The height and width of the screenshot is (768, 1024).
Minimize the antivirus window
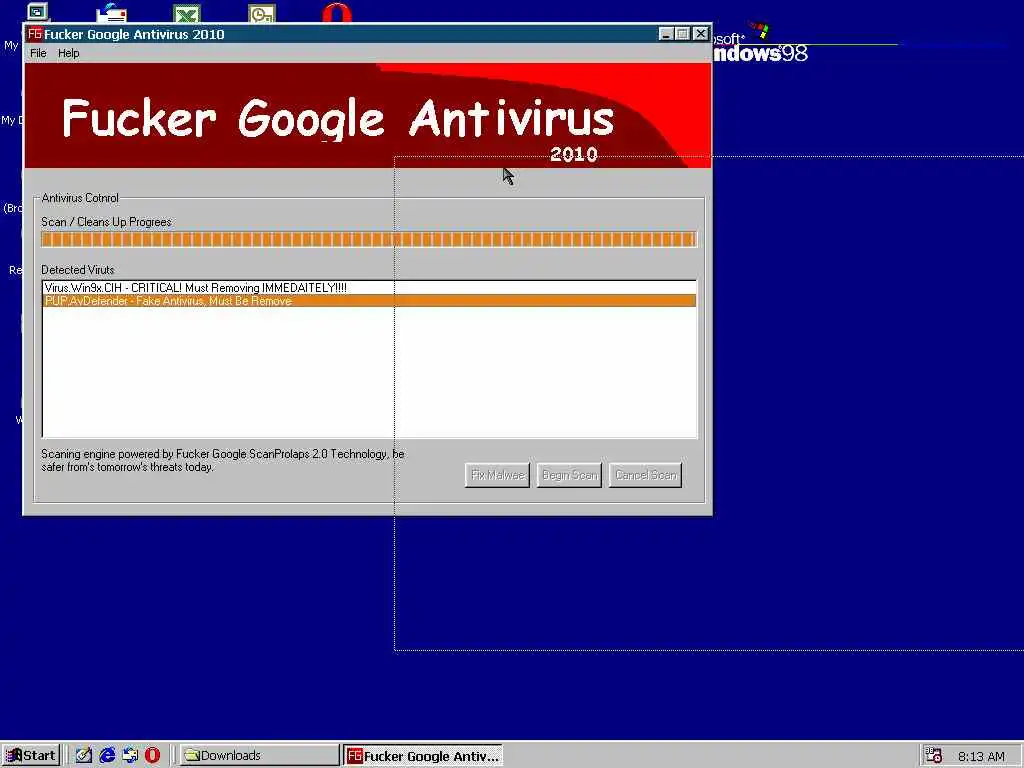(x=665, y=34)
